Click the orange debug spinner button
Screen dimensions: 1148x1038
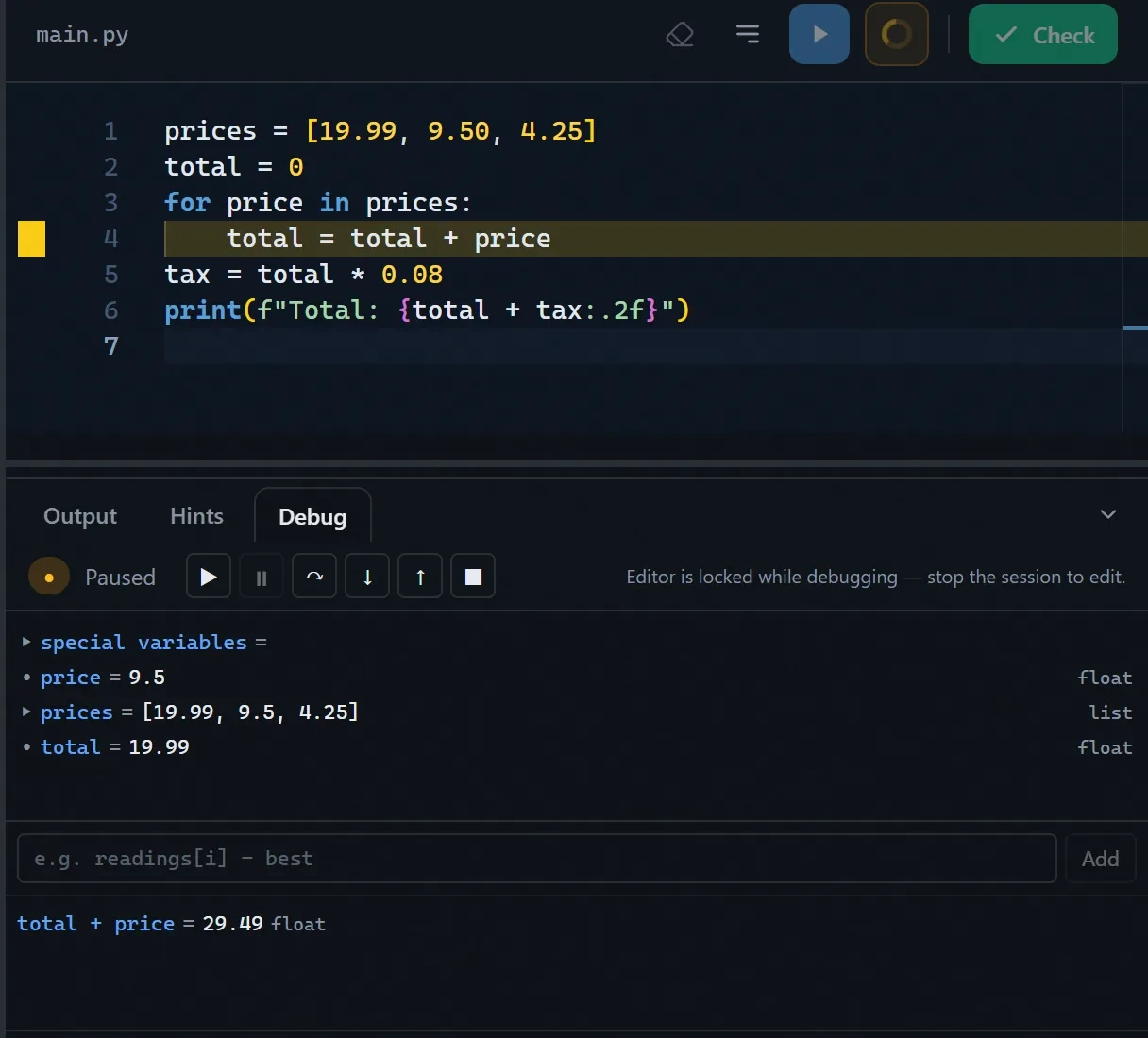tap(897, 34)
